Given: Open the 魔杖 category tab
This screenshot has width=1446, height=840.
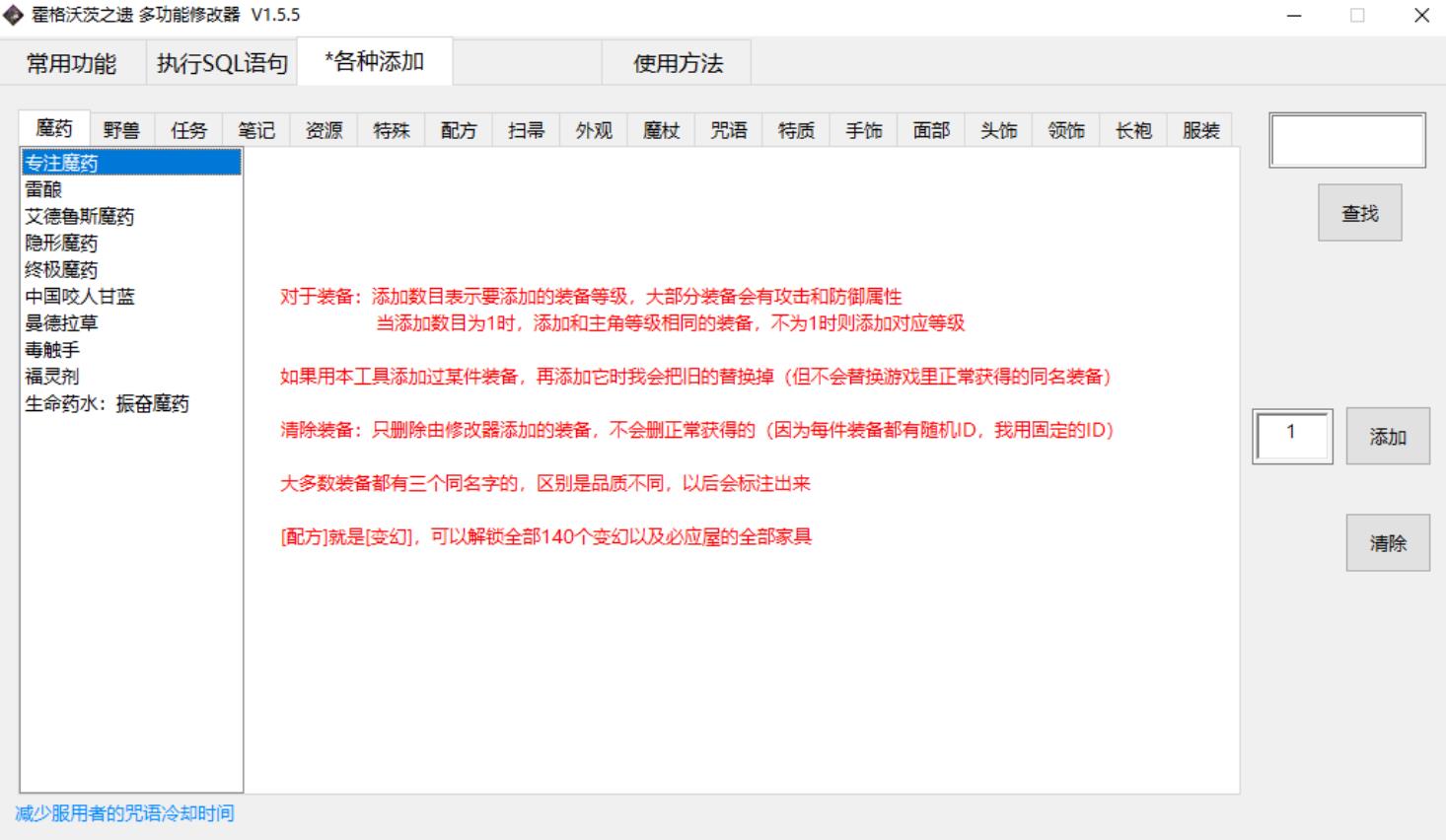Looking at the screenshot, I should click(x=661, y=130).
